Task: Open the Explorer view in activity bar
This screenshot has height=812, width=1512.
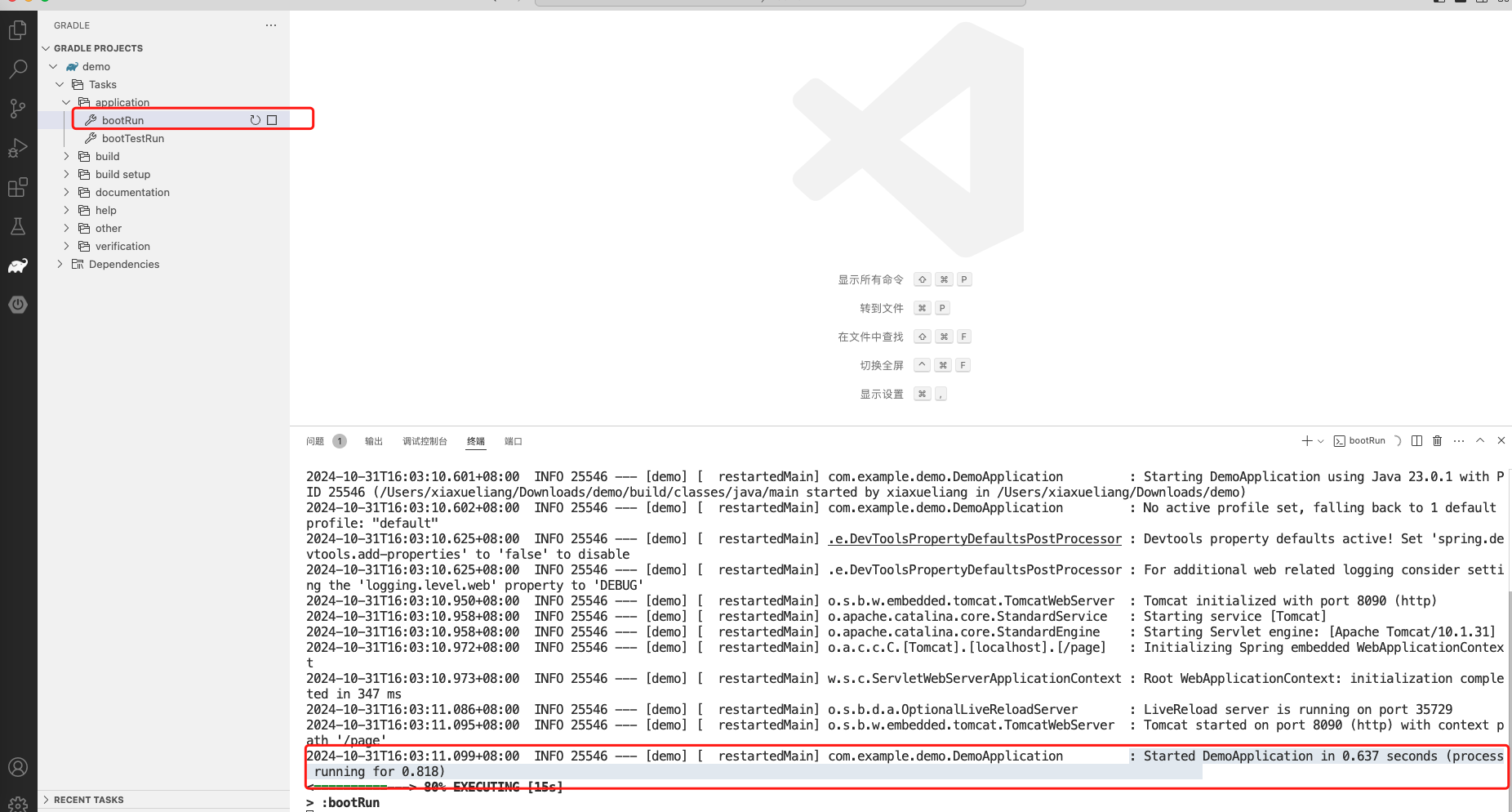Action: pos(18,30)
